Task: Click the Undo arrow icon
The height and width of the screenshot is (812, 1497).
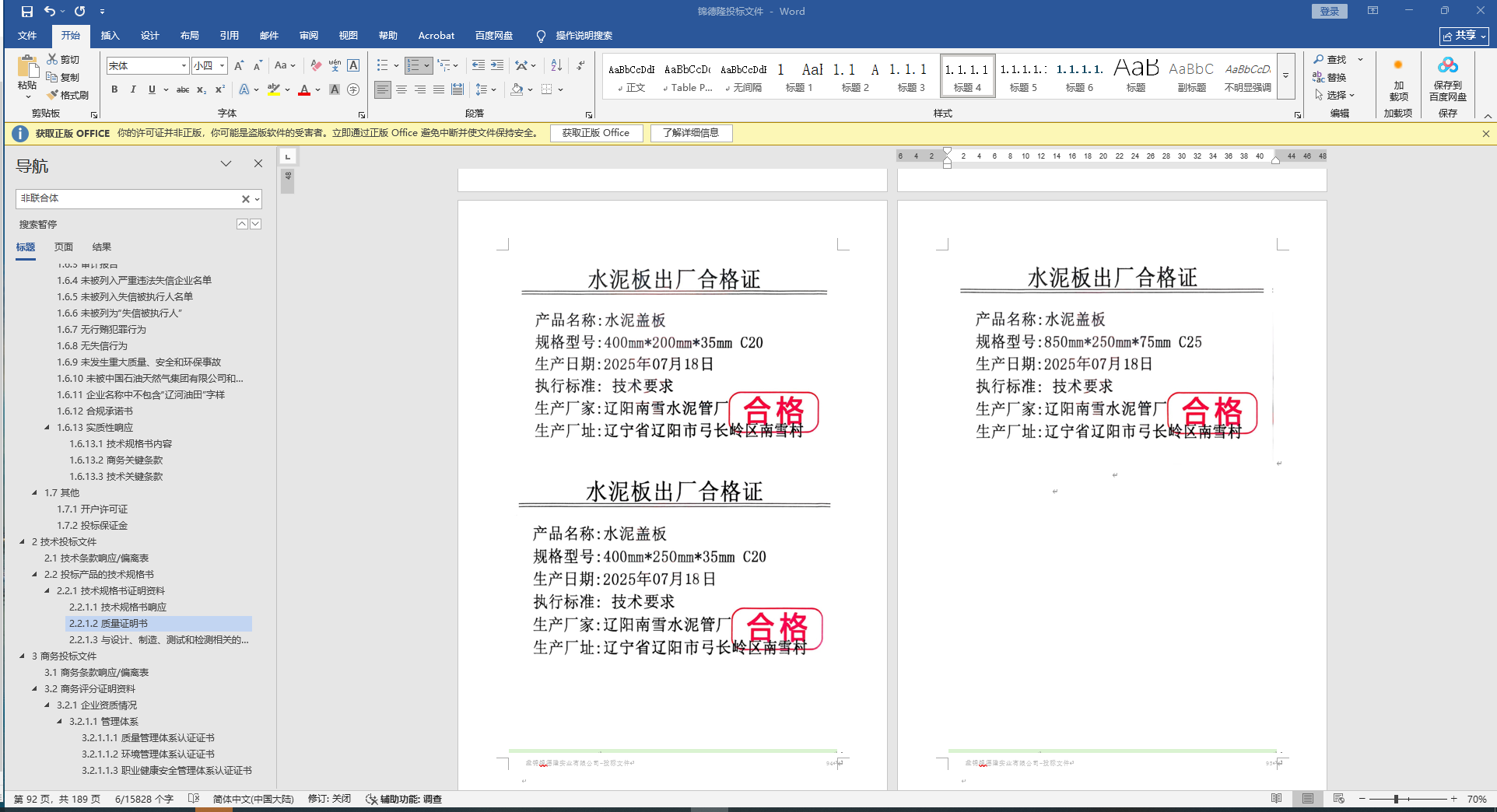Action: pyautogui.click(x=50, y=12)
